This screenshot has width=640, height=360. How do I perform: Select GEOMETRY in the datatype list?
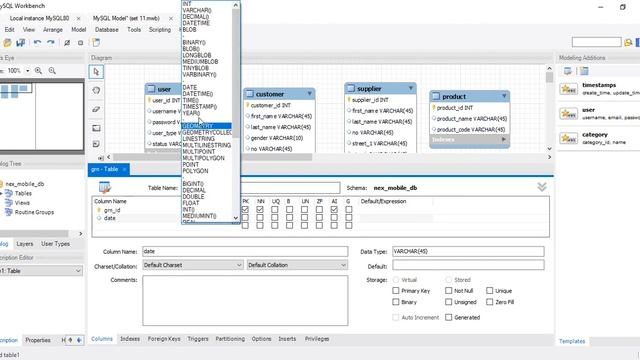tap(207, 126)
